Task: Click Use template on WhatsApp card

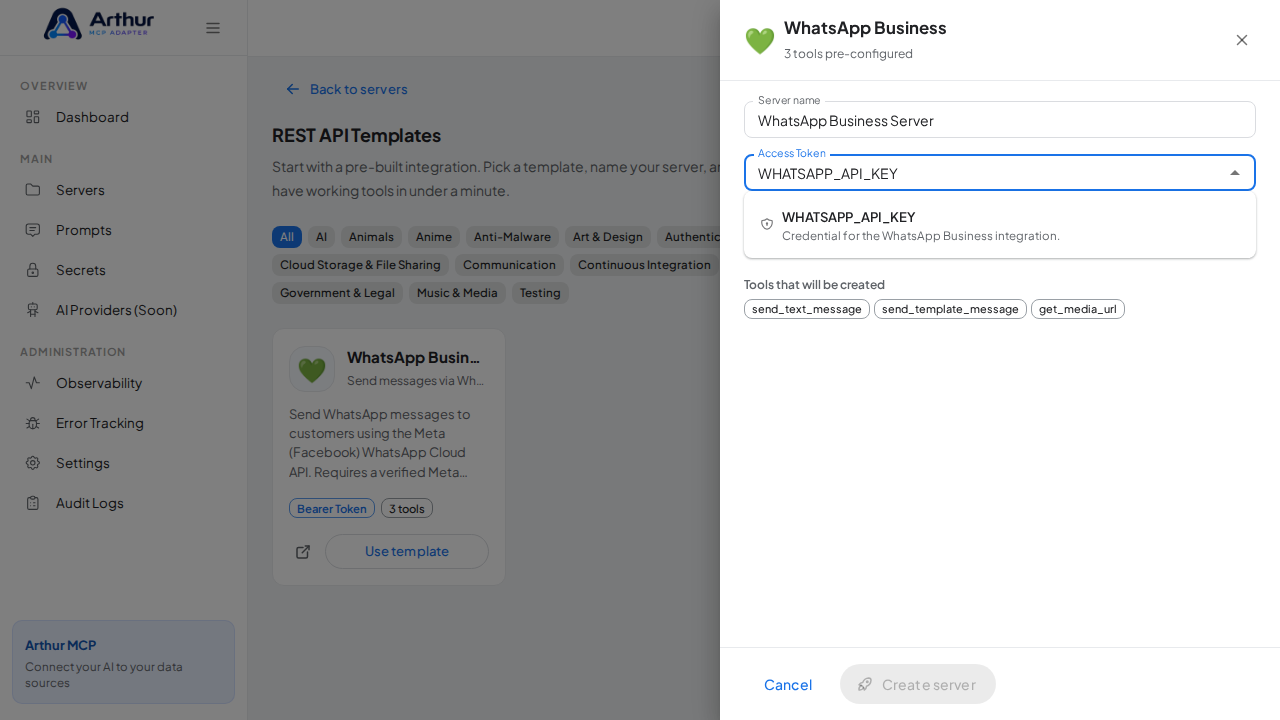Action: (x=407, y=551)
